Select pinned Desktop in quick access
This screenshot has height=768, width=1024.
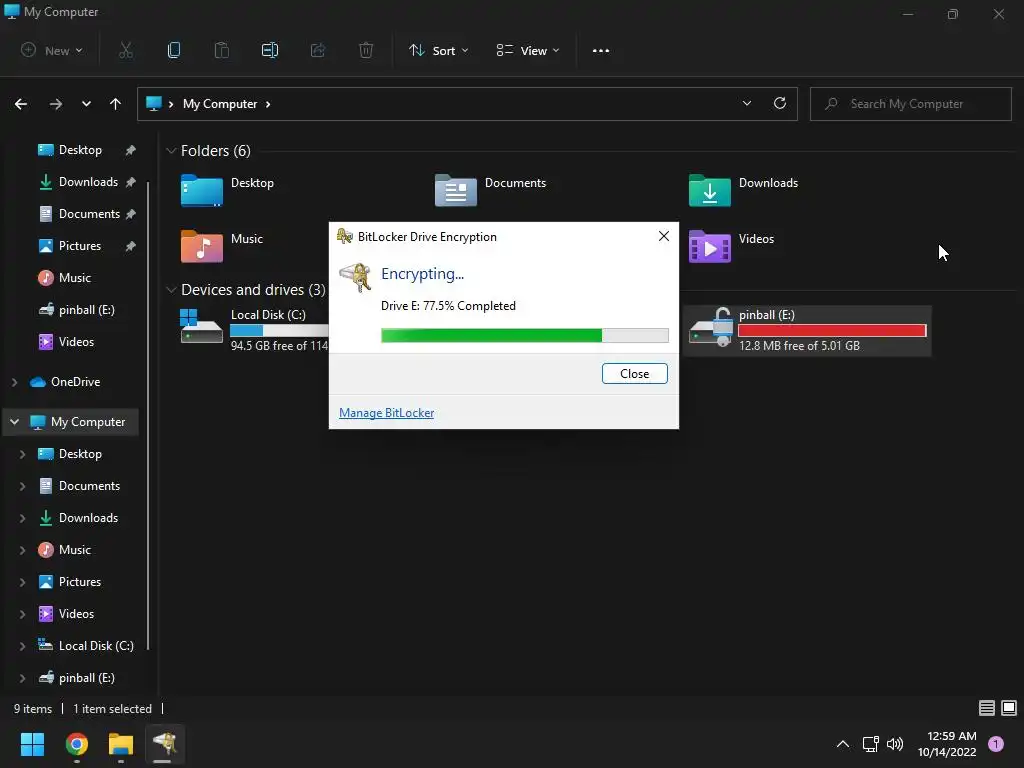coord(80,150)
